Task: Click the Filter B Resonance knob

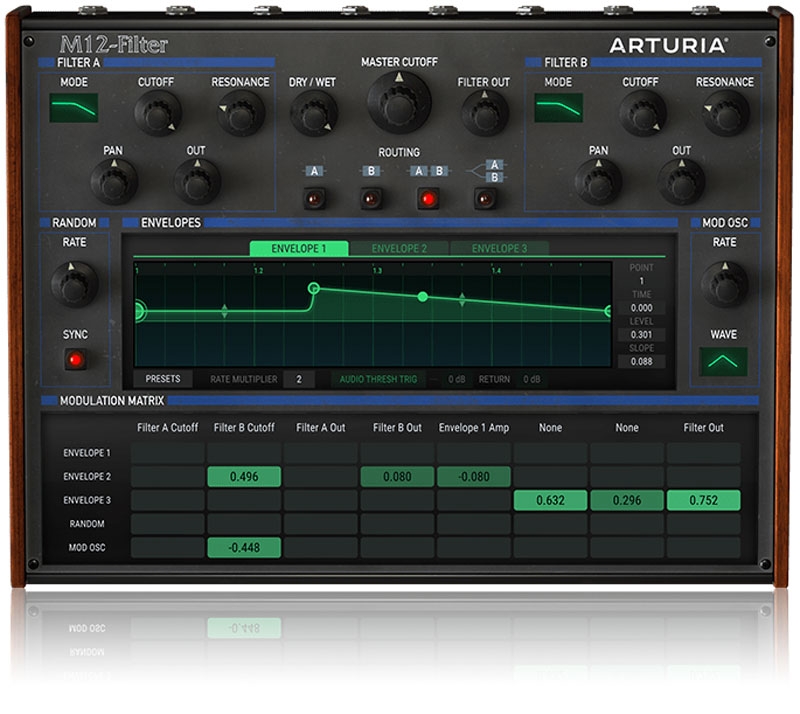Action: 726,114
